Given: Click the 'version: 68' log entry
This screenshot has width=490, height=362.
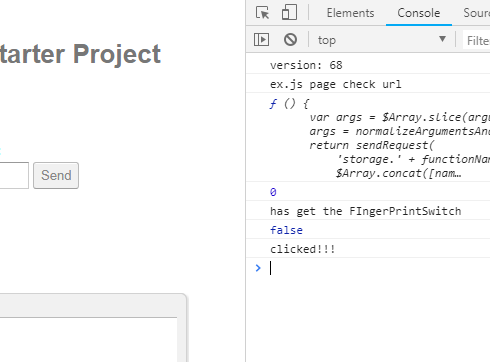Looking at the screenshot, I should tap(306, 65).
